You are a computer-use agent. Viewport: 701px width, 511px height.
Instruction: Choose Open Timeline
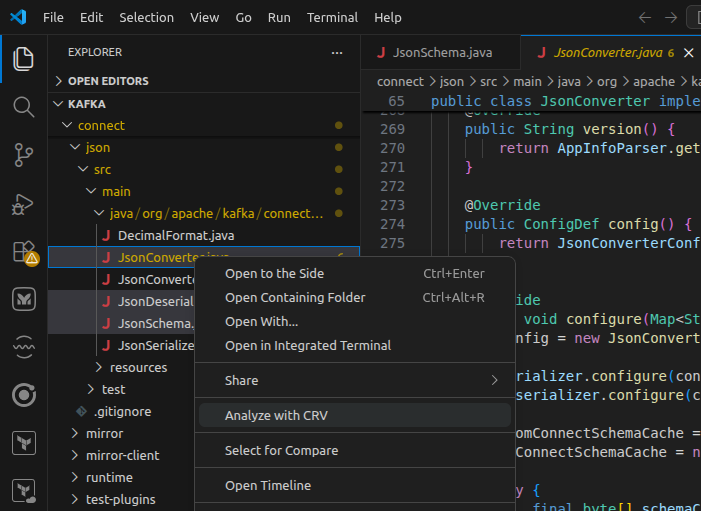point(355,486)
